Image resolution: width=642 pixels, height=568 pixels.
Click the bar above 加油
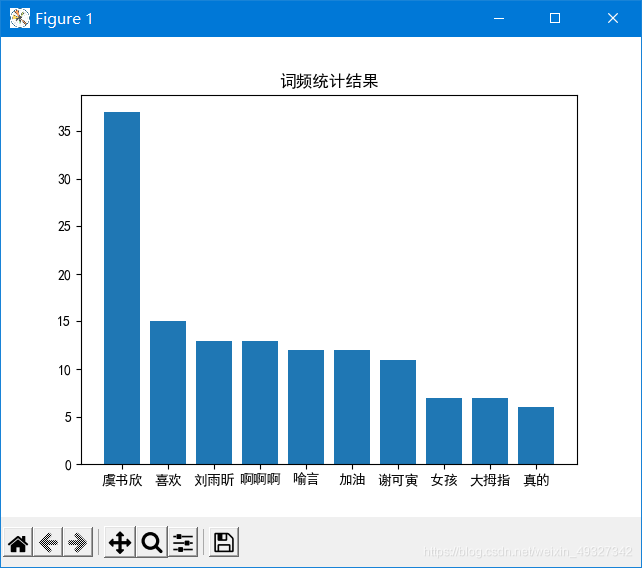point(352,407)
